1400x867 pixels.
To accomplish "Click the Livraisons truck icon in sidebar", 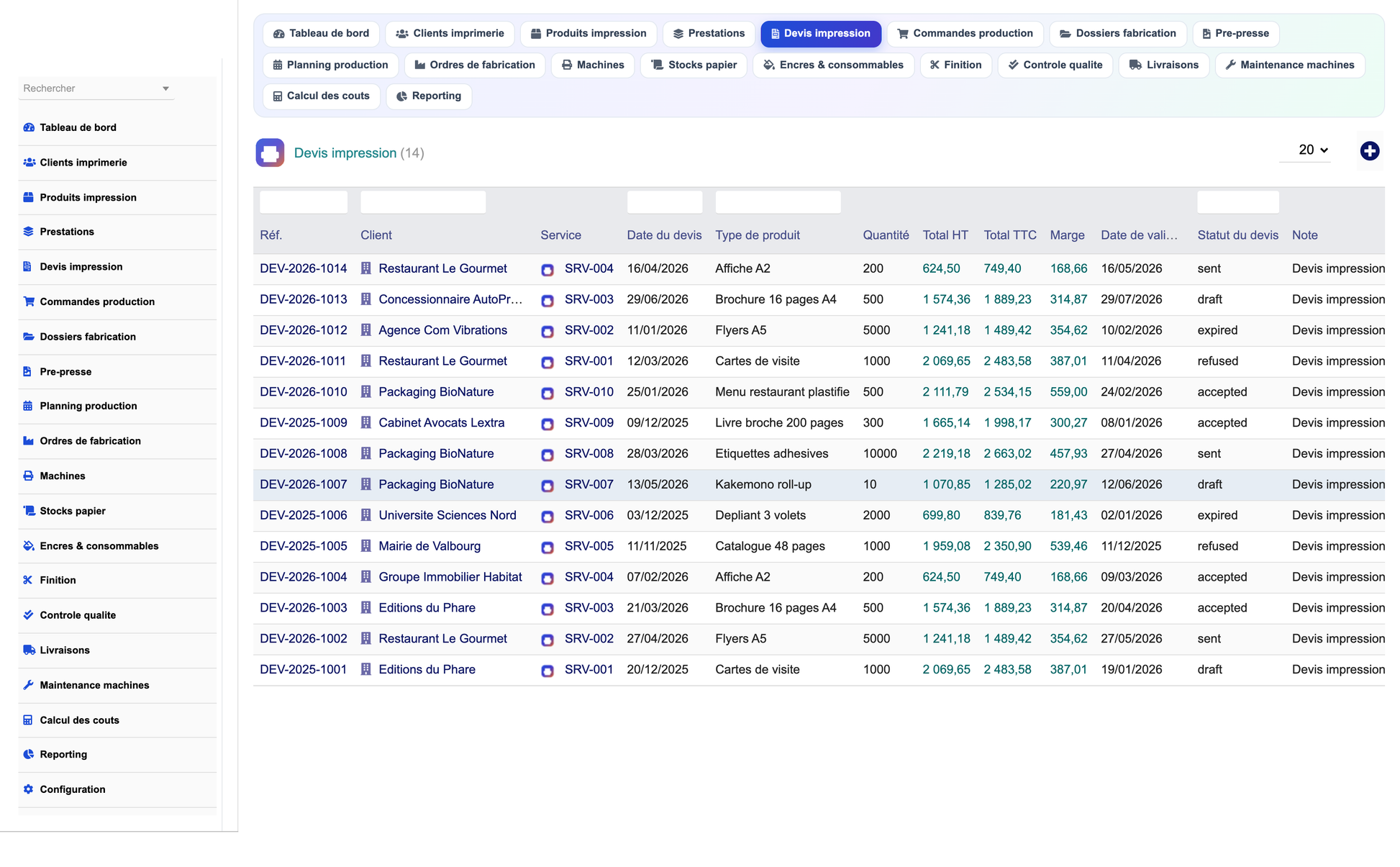I will [x=29, y=650].
